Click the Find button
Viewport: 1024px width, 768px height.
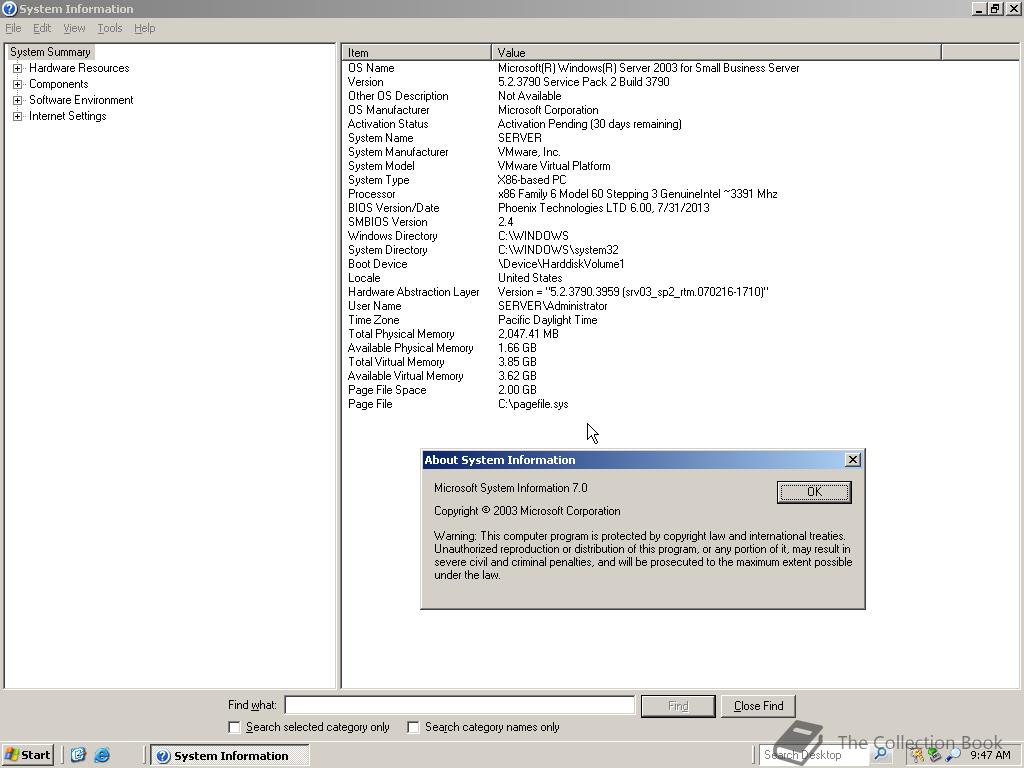coord(678,706)
